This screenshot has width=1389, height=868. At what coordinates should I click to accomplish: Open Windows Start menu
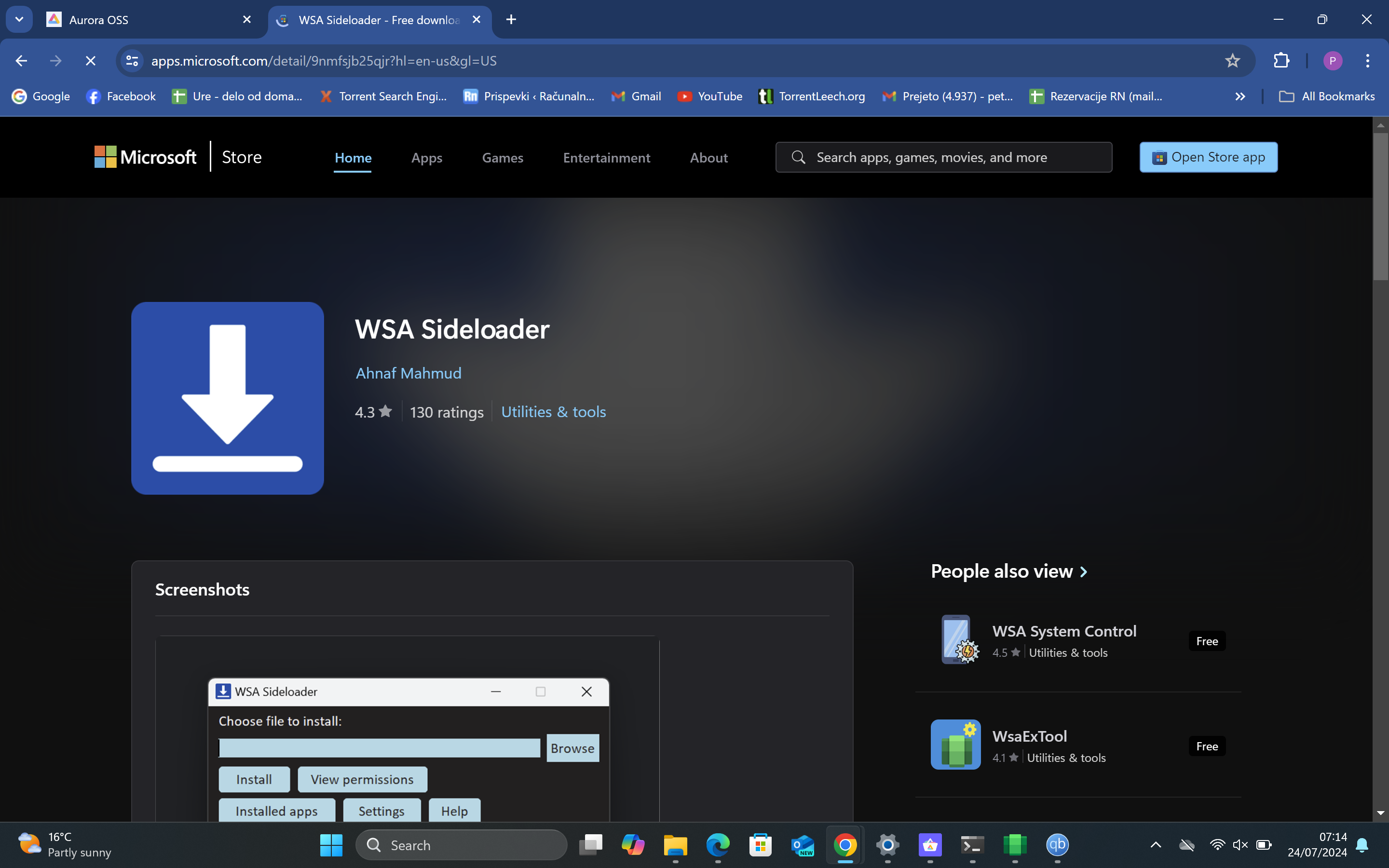[x=331, y=845]
